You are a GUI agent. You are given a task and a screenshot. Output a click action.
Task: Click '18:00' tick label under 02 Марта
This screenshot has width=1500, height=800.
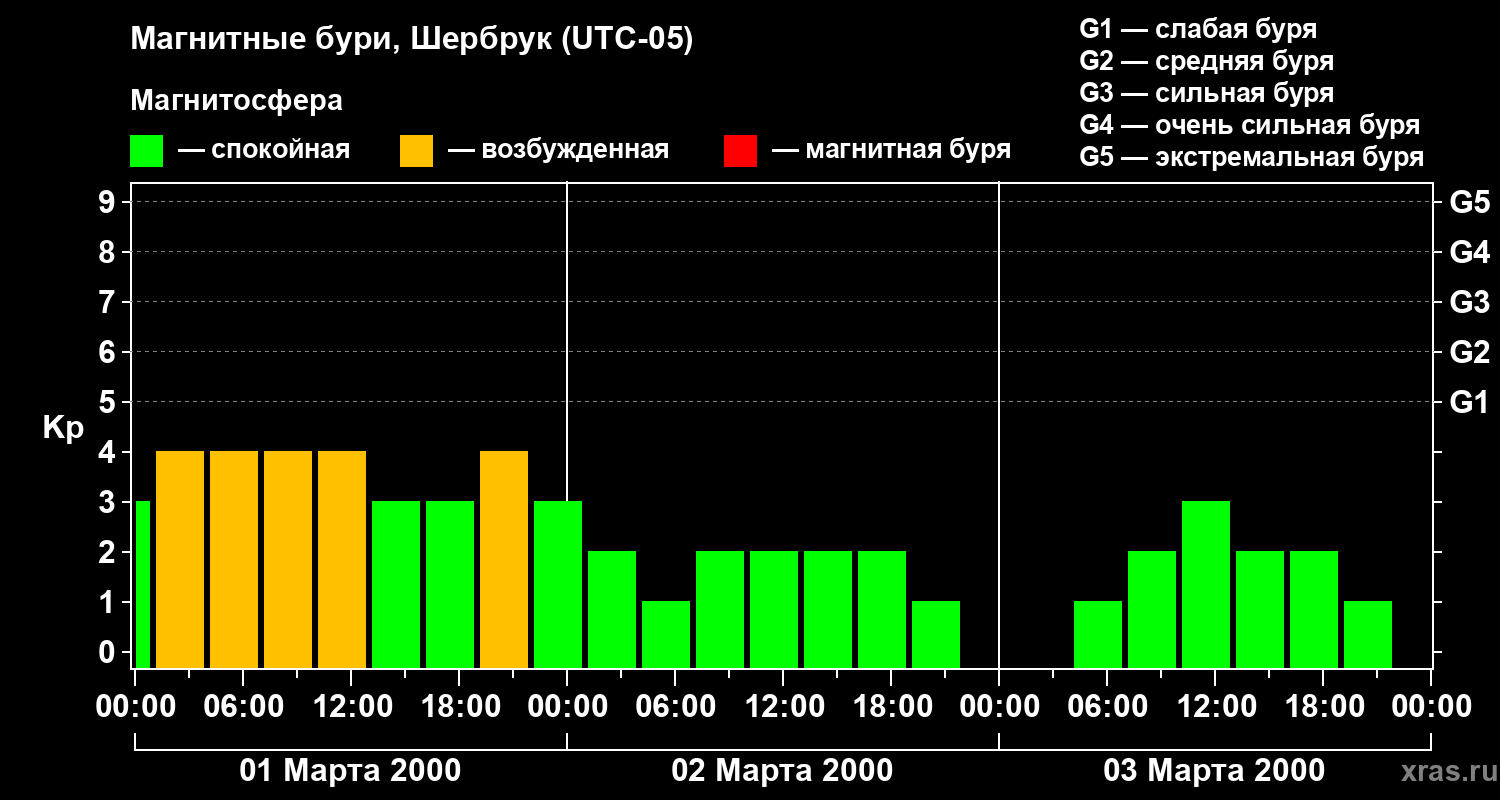coord(891,707)
